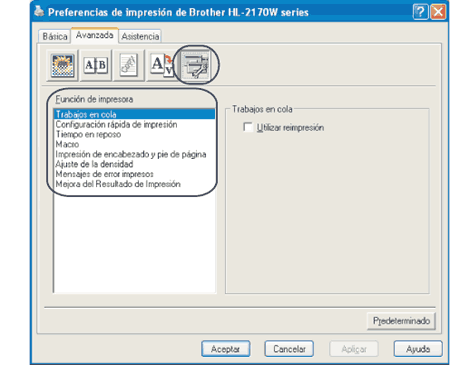Select Impresión de encabezado y pie de página
This screenshot has width=450, height=365.
(134, 154)
